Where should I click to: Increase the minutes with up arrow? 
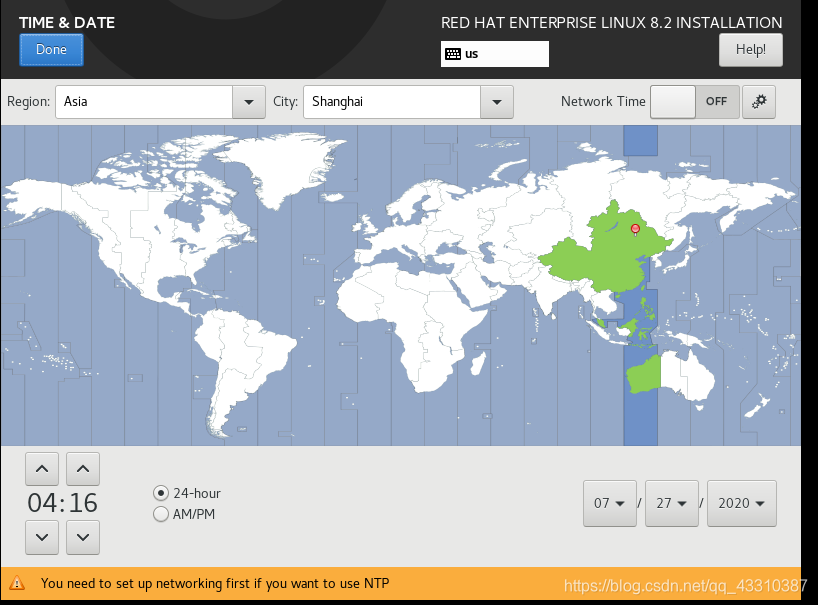(83, 469)
